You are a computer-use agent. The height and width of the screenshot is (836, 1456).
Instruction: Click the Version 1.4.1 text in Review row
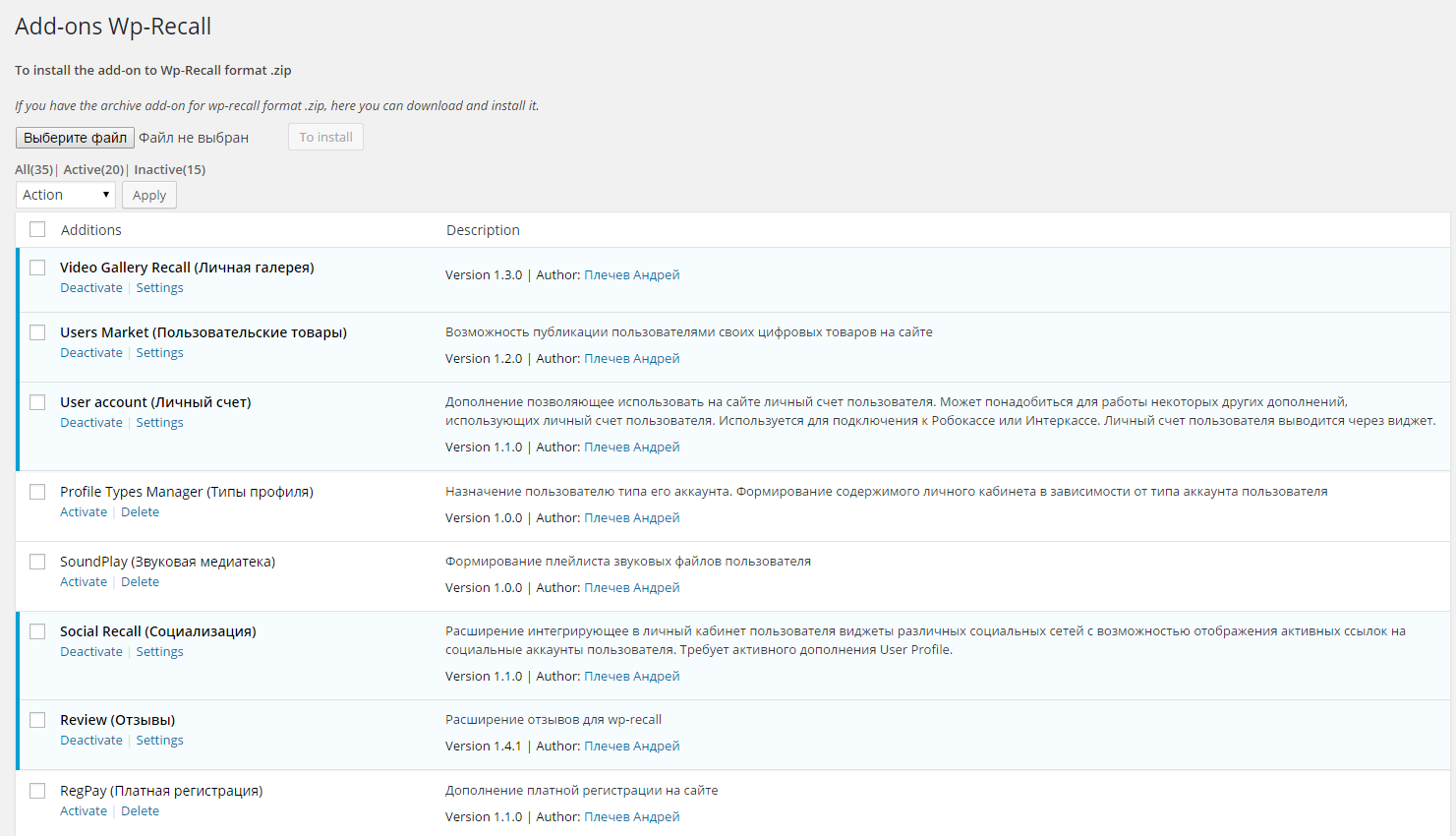[484, 746]
